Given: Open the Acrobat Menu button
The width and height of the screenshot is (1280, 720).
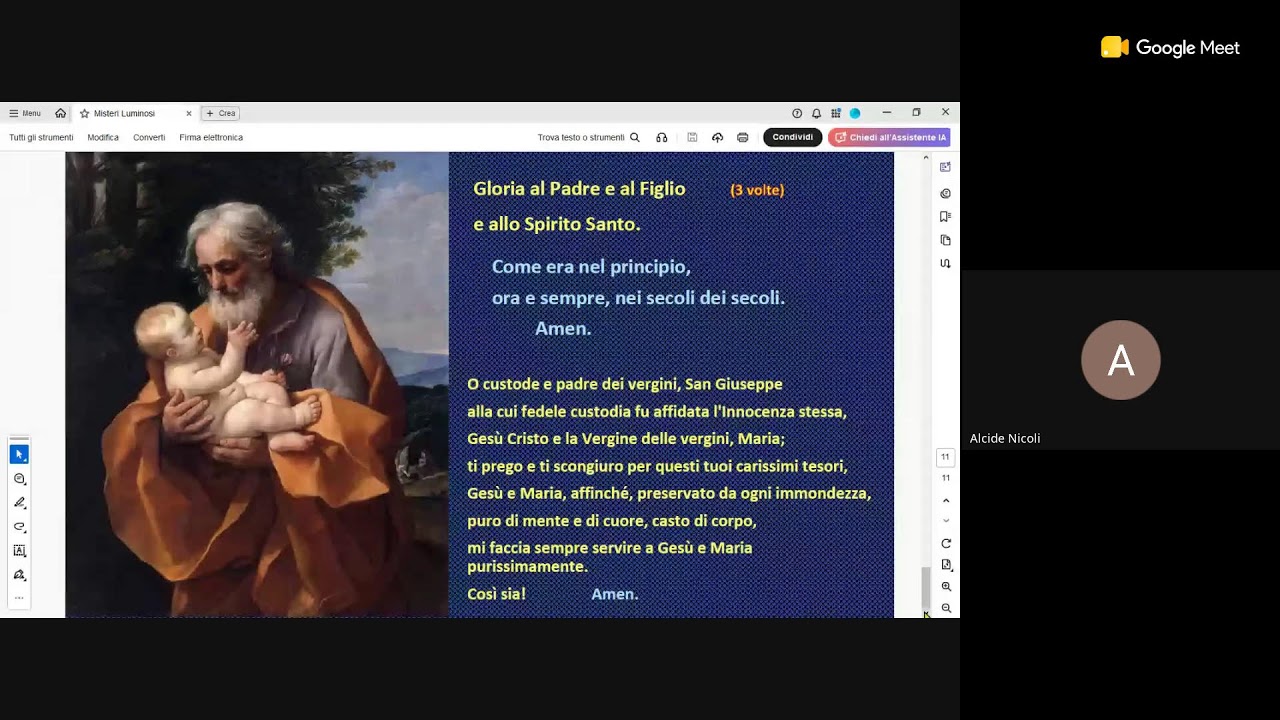Looking at the screenshot, I should [x=25, y=113].
